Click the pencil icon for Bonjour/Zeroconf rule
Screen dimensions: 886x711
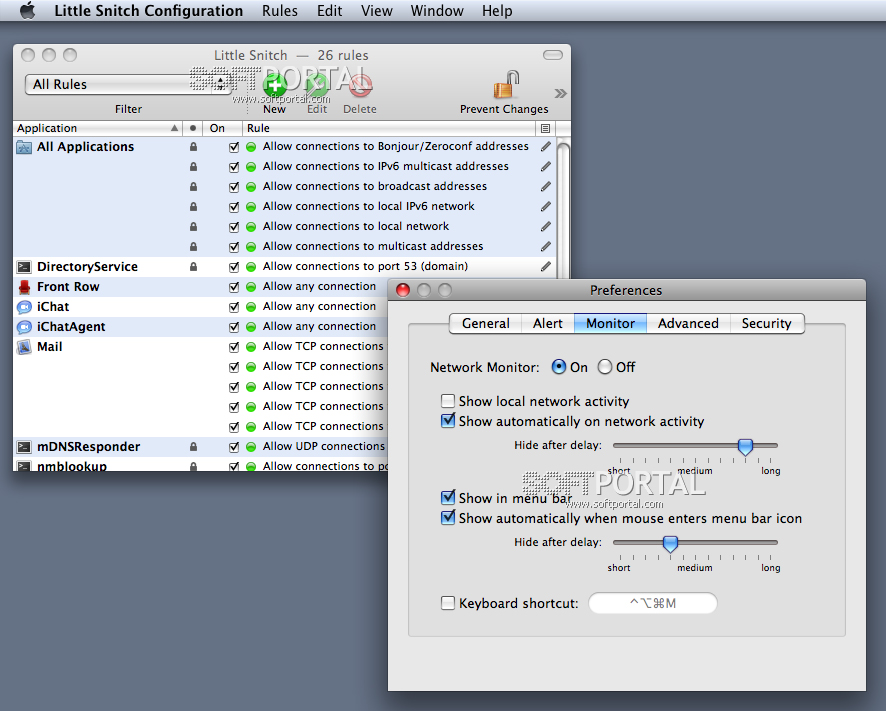(545, 147)
